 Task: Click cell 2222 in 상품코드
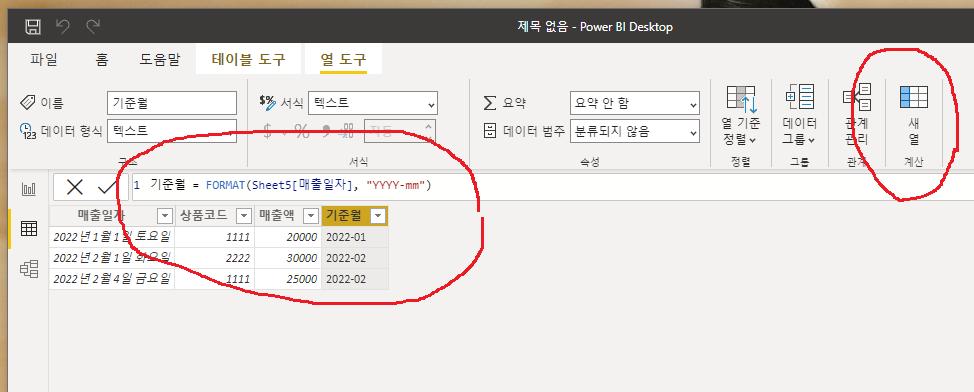click(214, 258)
